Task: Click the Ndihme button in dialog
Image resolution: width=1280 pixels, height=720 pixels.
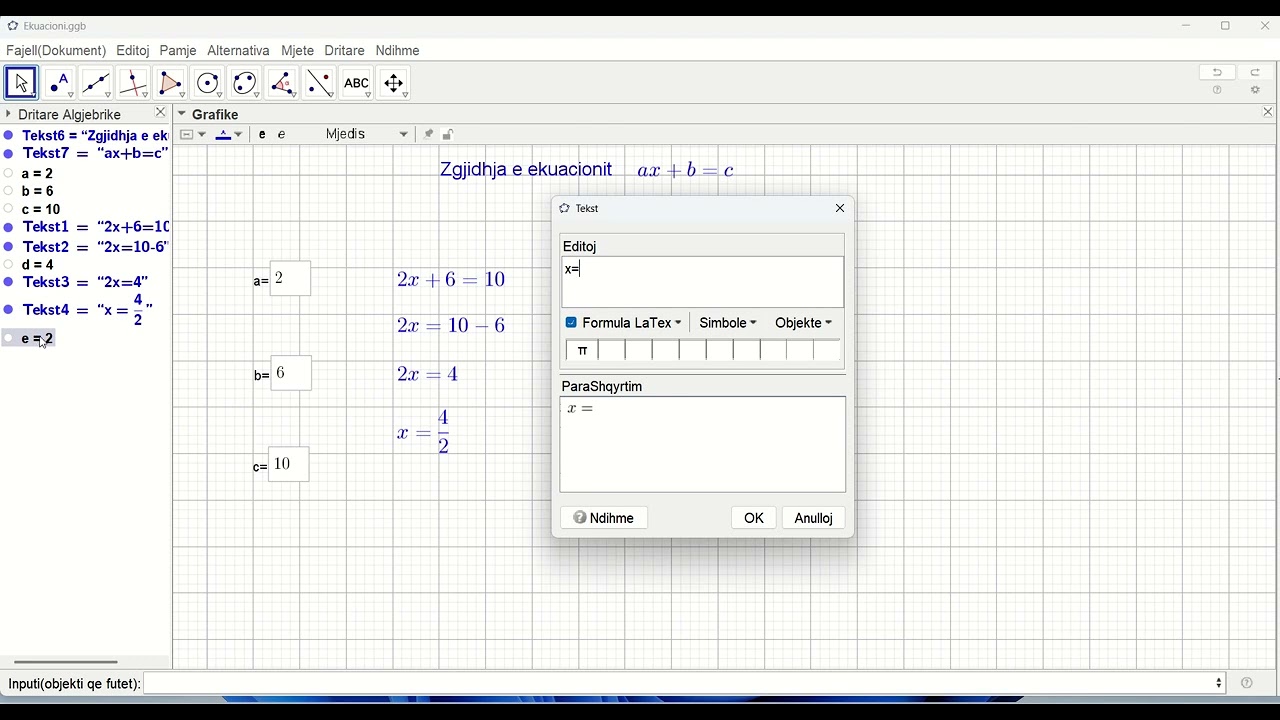Action: click(x=604, y=518)
